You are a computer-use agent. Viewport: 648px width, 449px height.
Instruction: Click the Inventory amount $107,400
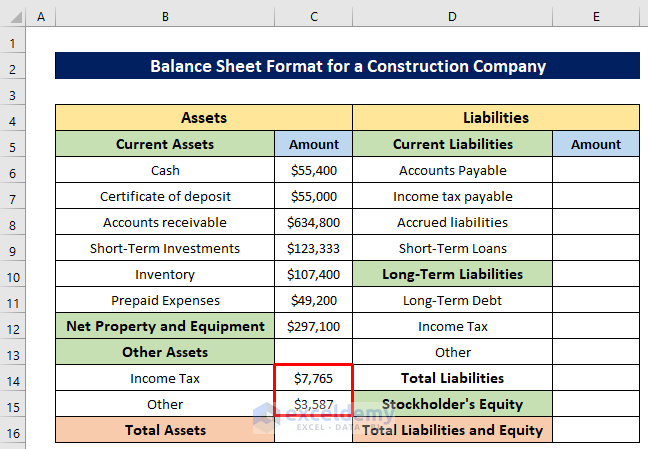[x=313, y=274]
